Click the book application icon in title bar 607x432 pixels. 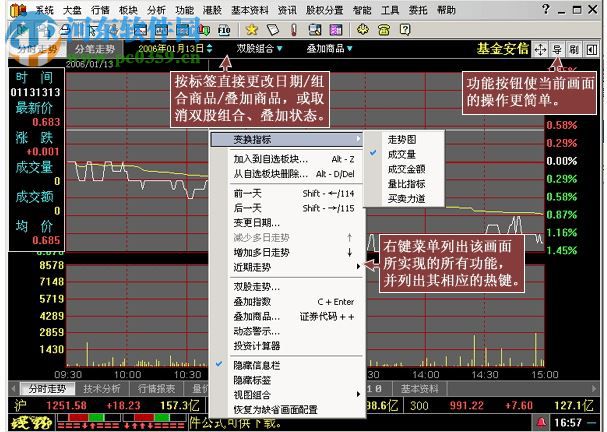[x=17, y=10]
